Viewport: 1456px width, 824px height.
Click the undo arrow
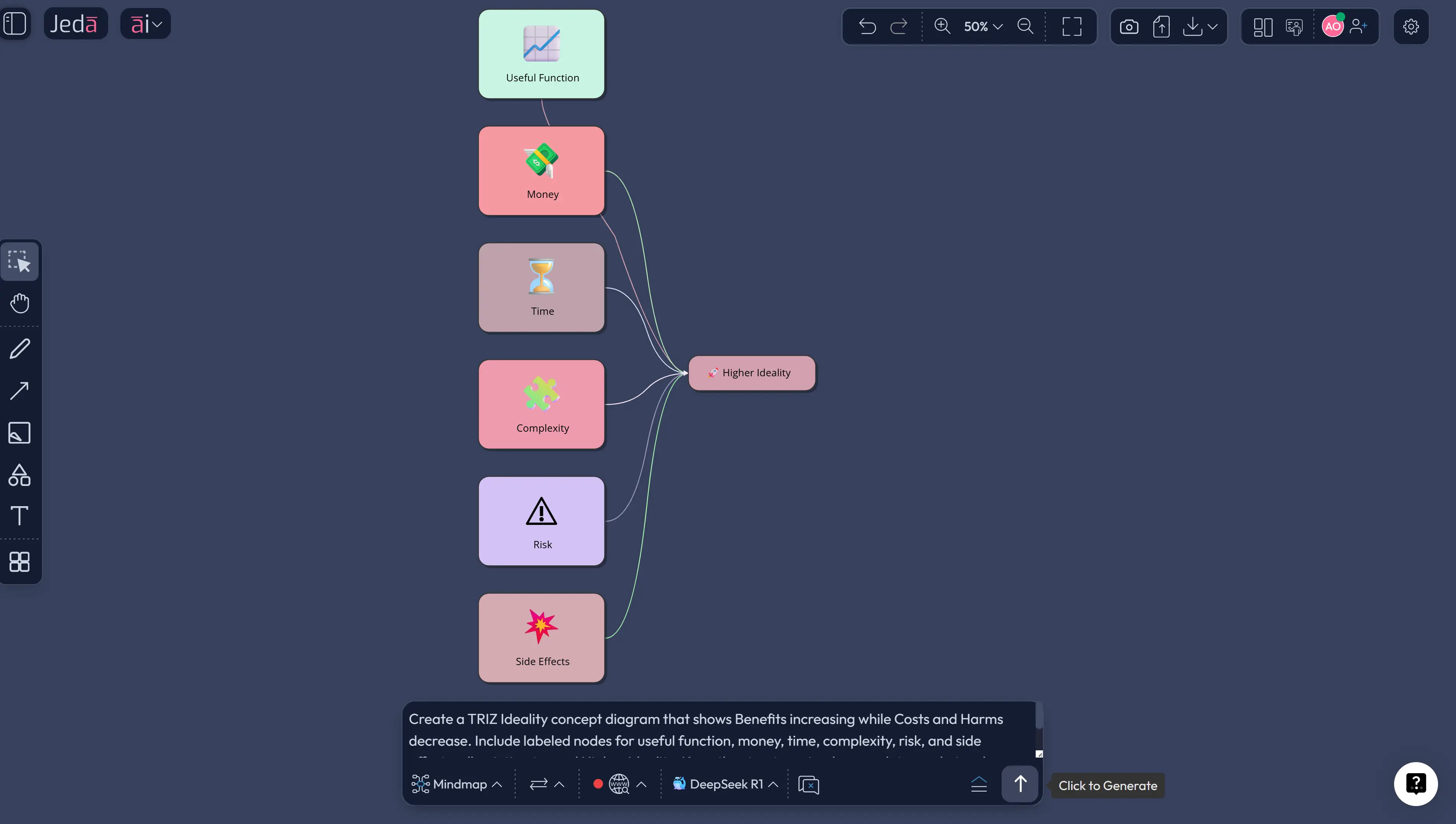coord(867,27)
